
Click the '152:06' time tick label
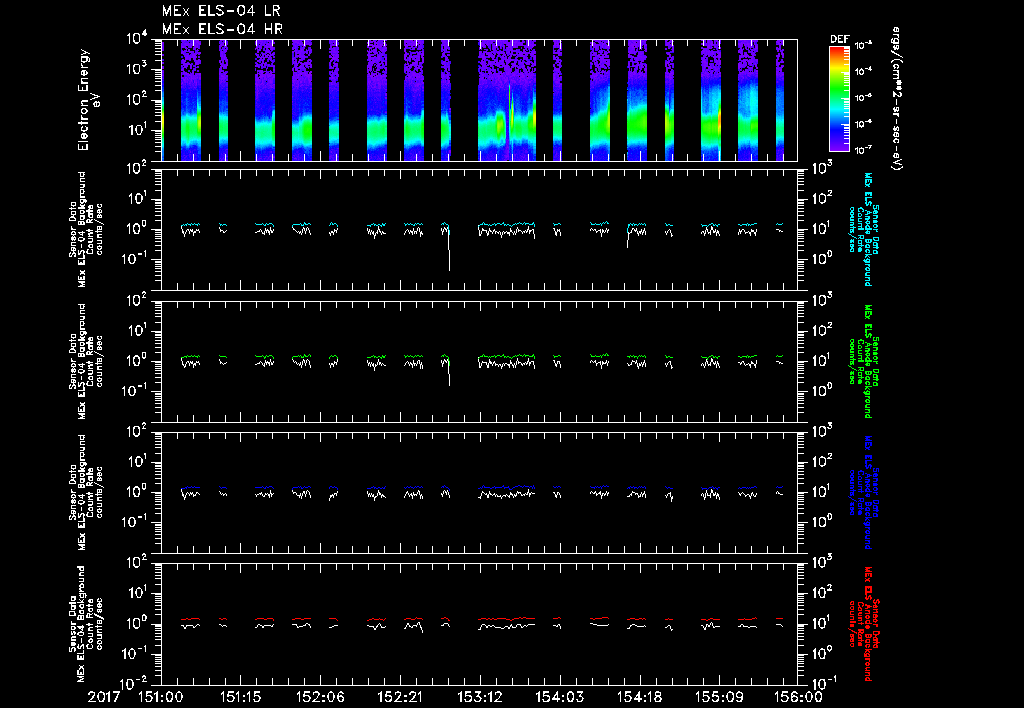click(320, 698)
